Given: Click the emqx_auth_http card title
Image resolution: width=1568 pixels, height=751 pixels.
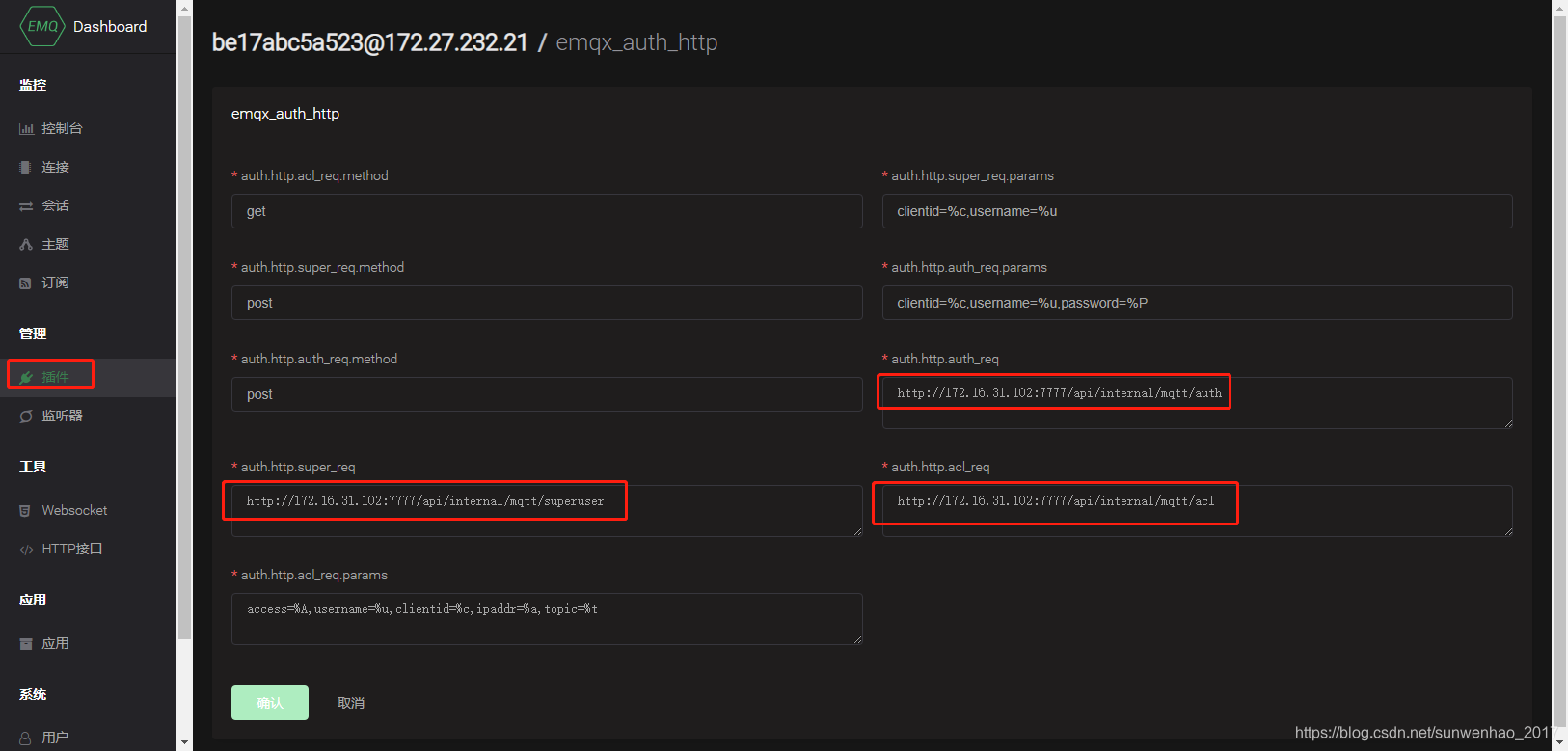Looking at the screenshot, I should 285,114.
